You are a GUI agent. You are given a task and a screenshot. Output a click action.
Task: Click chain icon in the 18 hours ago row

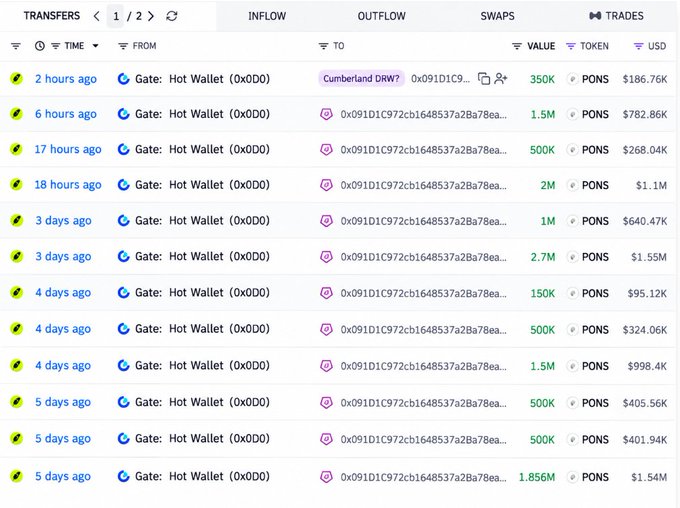[x=16, y=185]
